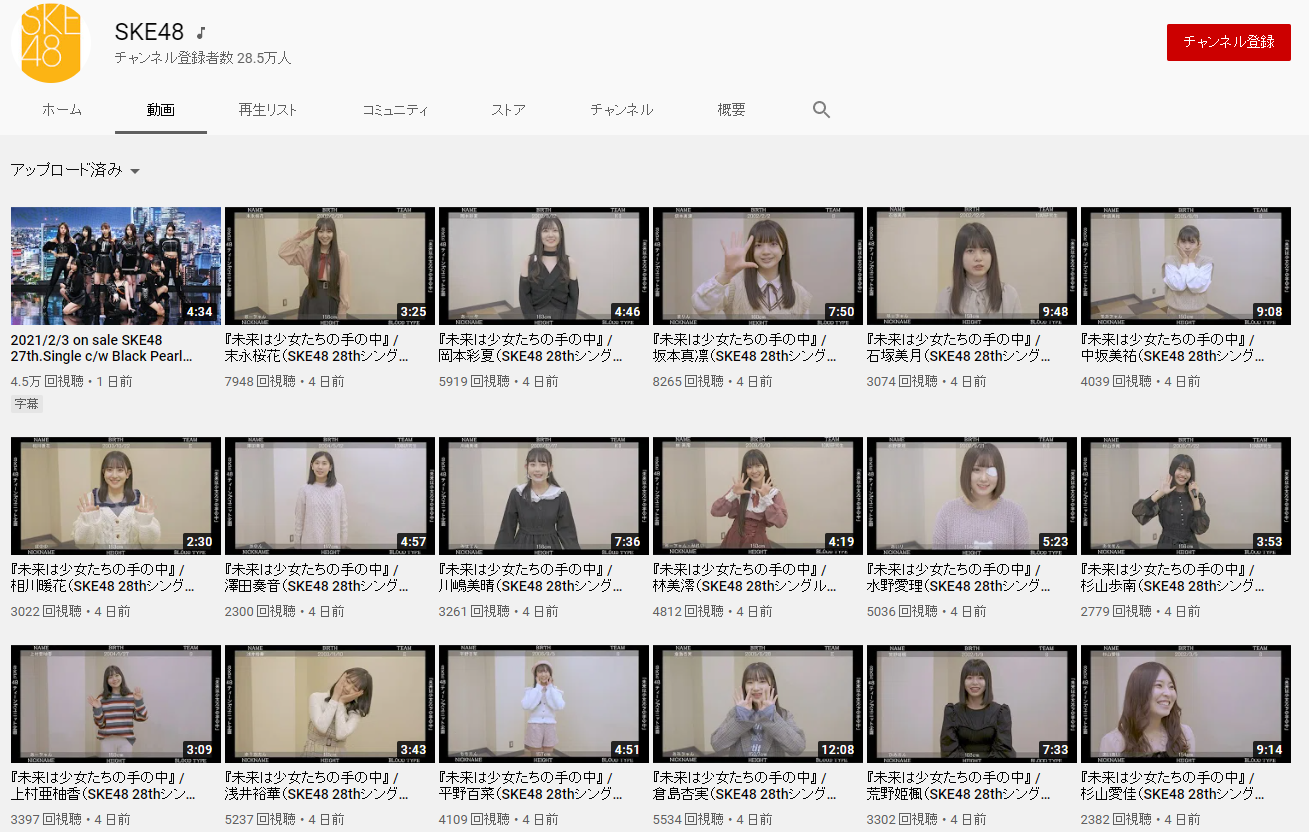Play the 林美澪 video thumbnail

click(758, 496)
